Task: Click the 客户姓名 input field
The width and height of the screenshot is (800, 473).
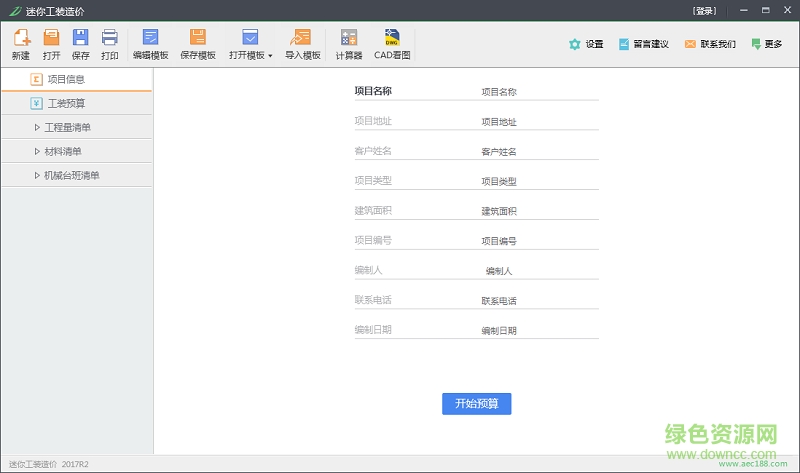Action: pos(499,152)
